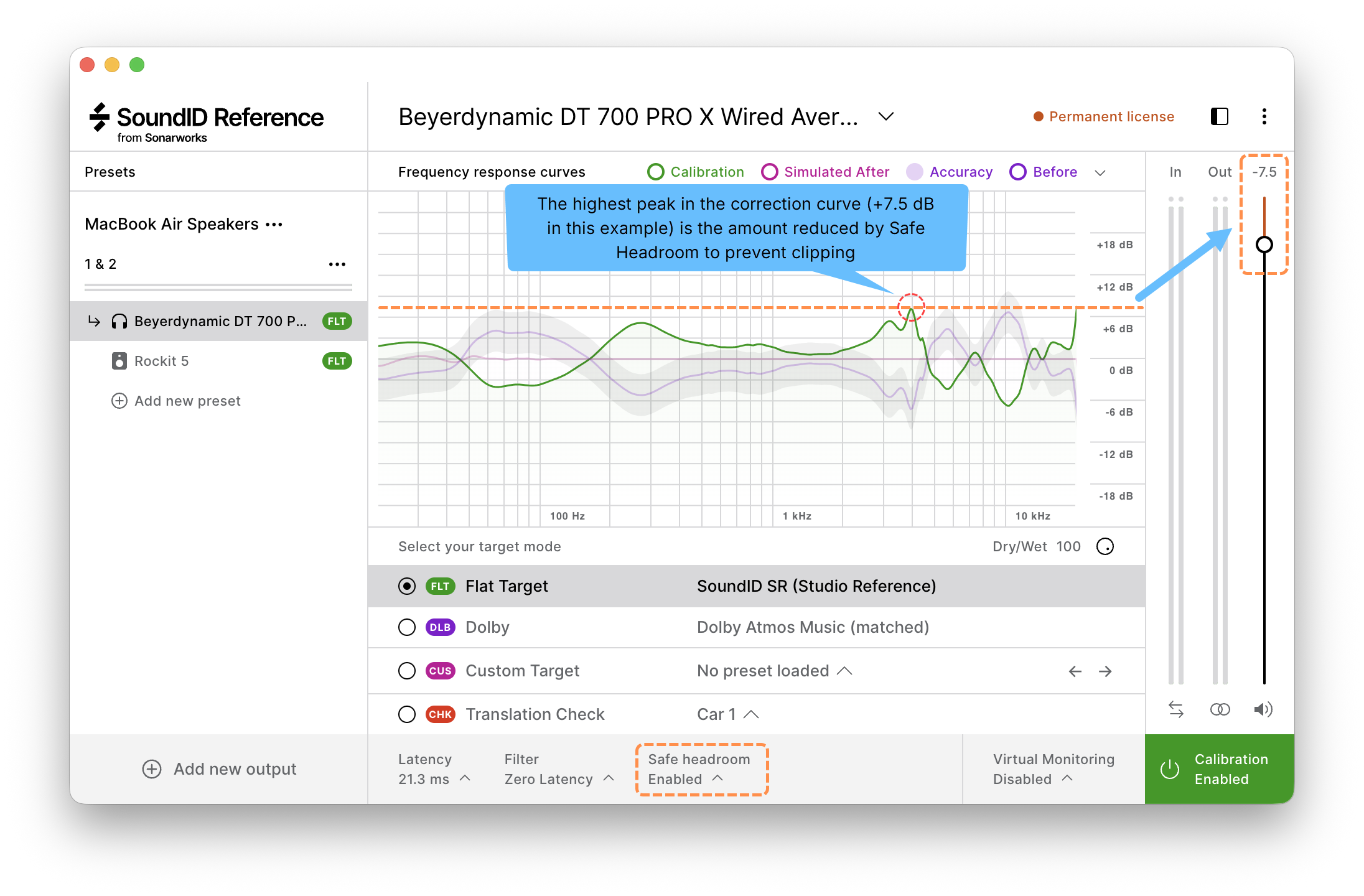Screen dimensions: 1364x896
Task: Toggle the sidebar panel icon
Action: (1218, 116)
